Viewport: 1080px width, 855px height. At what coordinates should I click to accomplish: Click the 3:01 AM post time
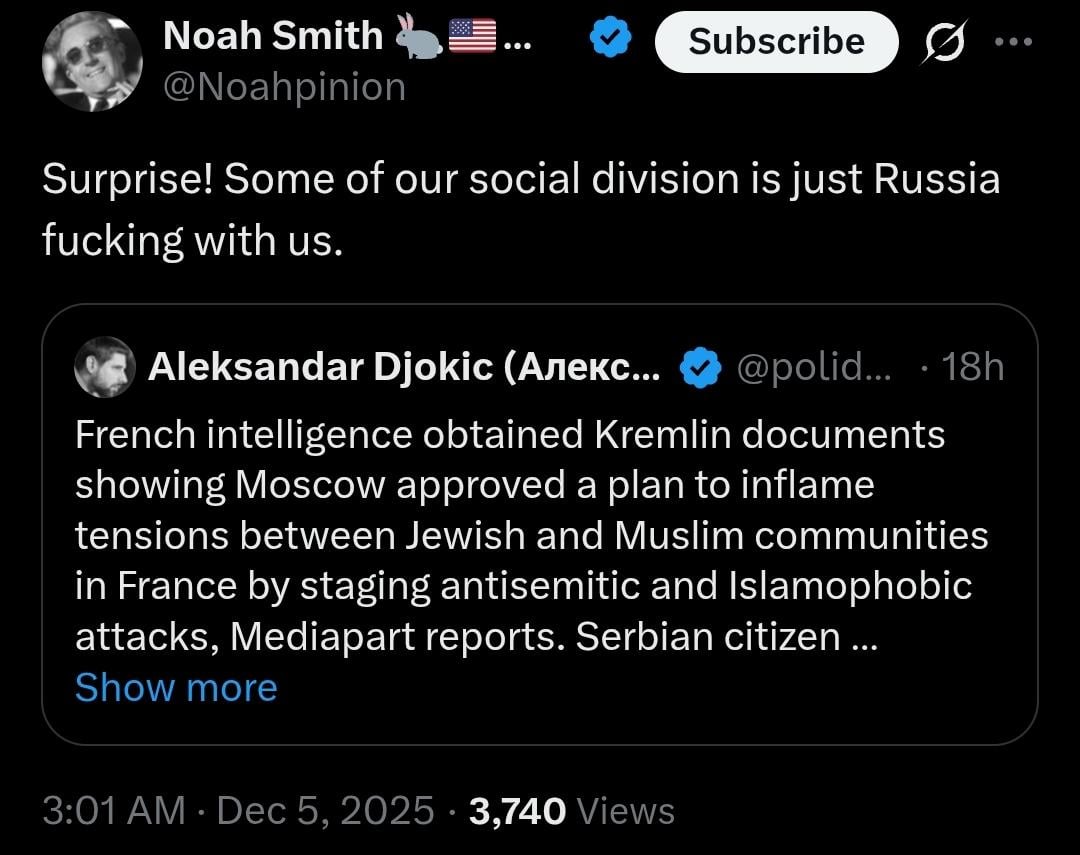click(114, 810)
